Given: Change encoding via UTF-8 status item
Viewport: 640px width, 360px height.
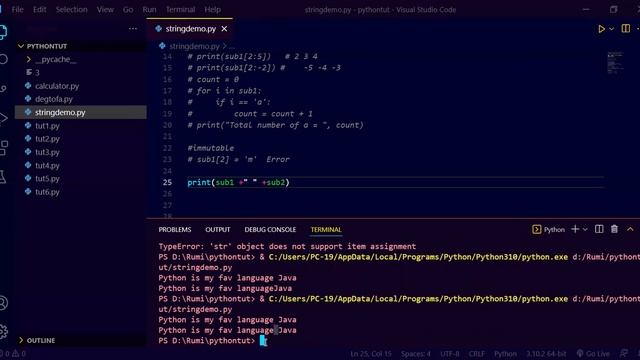Looking at the screenshot, I should (x=449, y=354).
